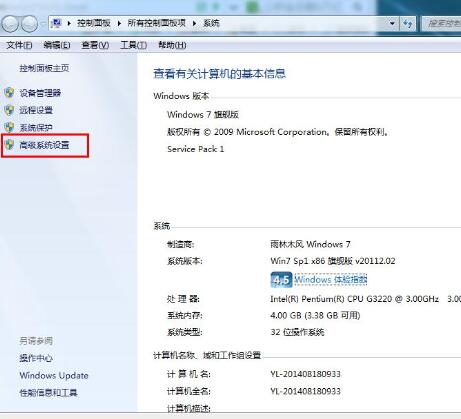
Task: Open 操作中心 link in sidebar
Action: click(36, 358)
